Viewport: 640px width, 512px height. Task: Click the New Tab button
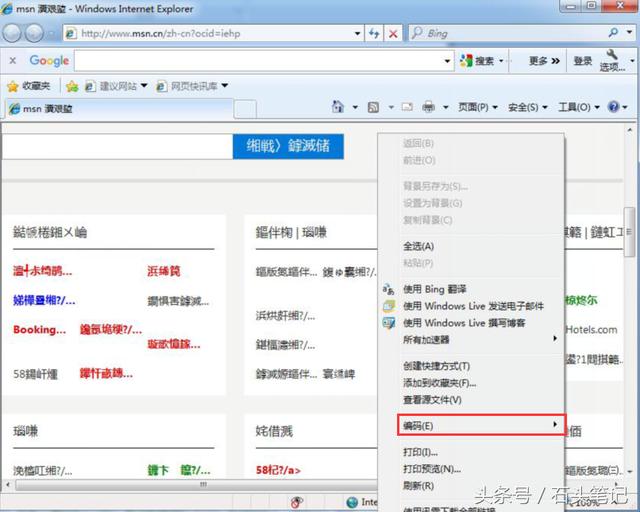tap(245, 109)
